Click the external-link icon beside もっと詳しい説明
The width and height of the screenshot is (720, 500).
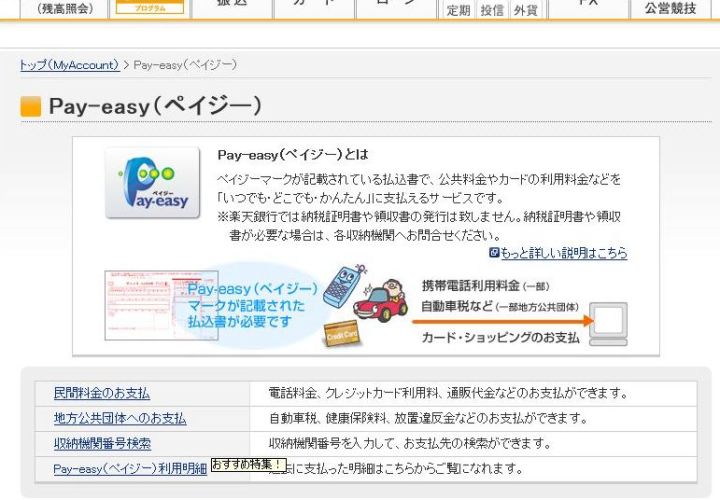(x=494, y=253)
